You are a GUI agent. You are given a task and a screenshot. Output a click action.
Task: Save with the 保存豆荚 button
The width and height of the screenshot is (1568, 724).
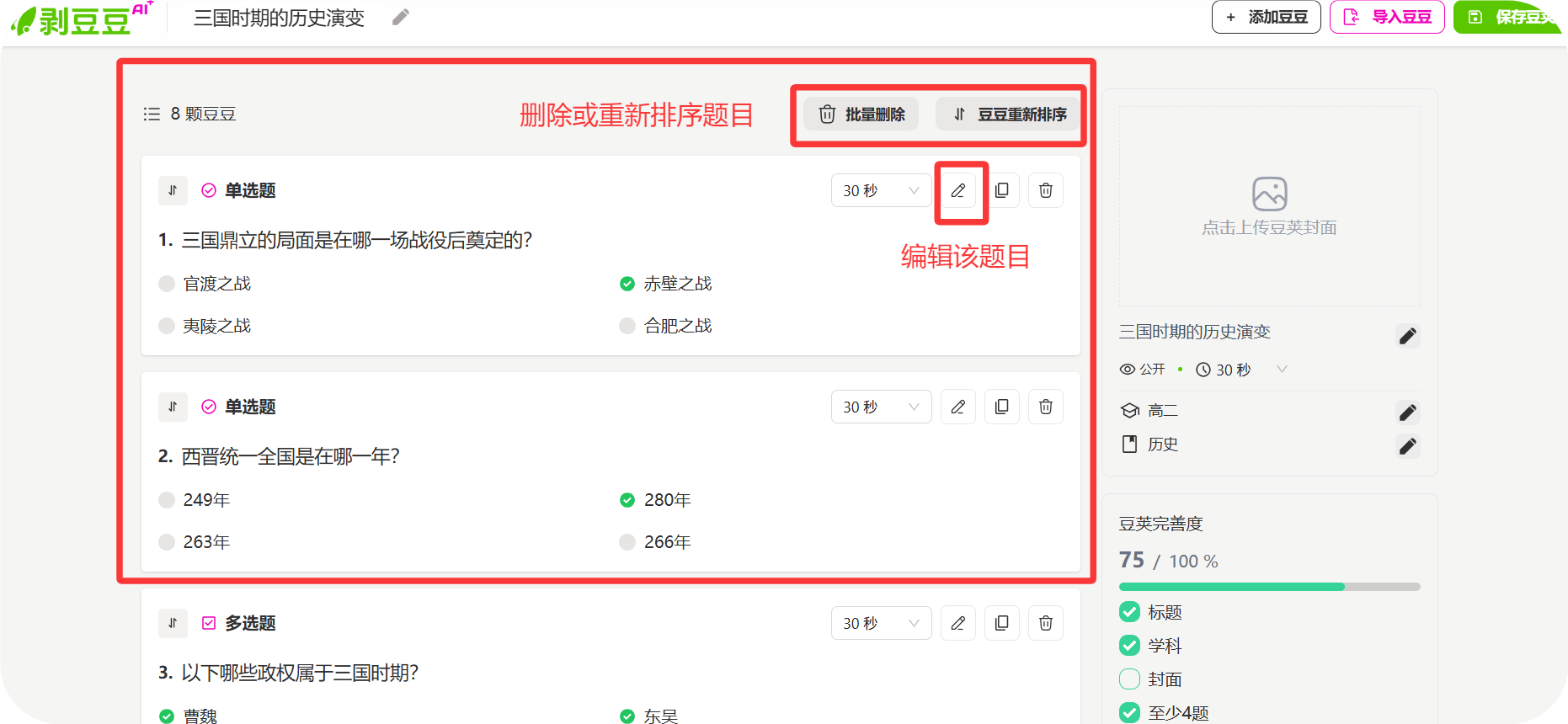coord(1507,17)
